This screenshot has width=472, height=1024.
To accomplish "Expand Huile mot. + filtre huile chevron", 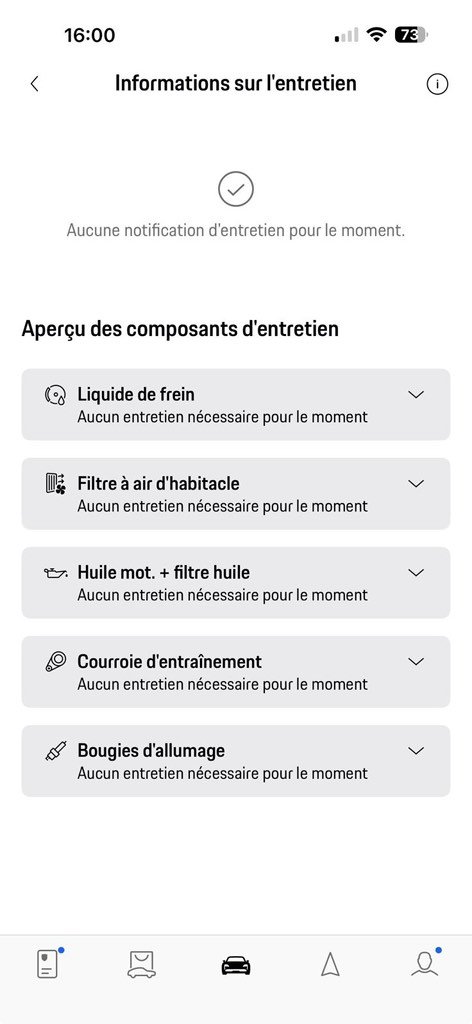I will [416, 573].
